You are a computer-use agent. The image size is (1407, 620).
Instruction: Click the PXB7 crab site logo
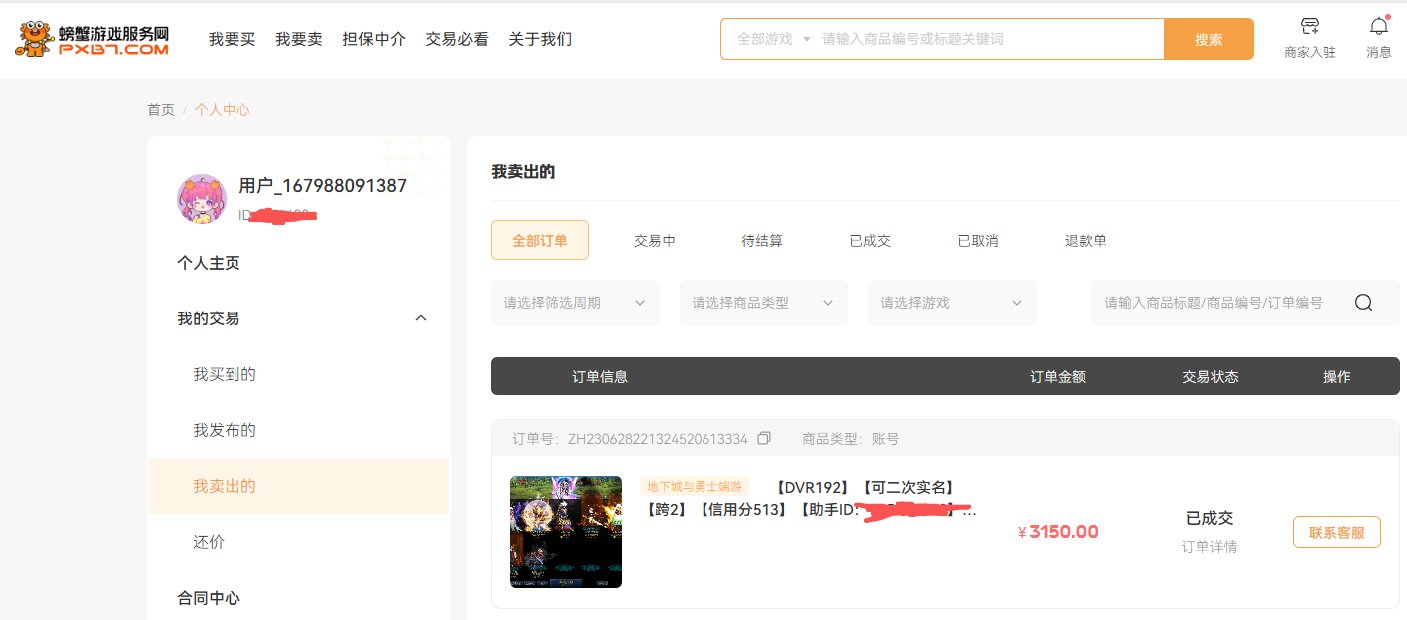[x=92, y=40]
